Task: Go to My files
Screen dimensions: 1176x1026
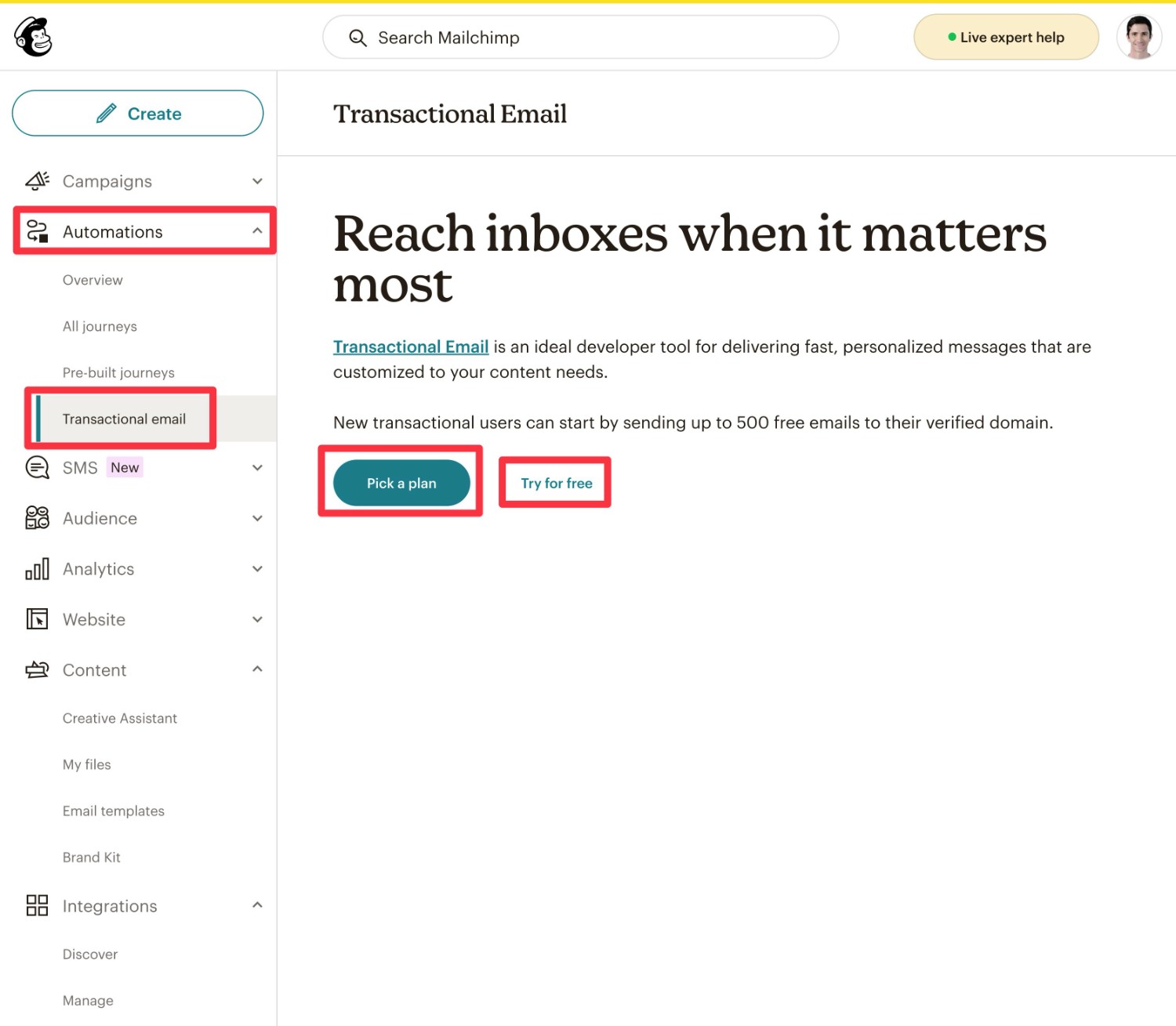Action: 87,765
